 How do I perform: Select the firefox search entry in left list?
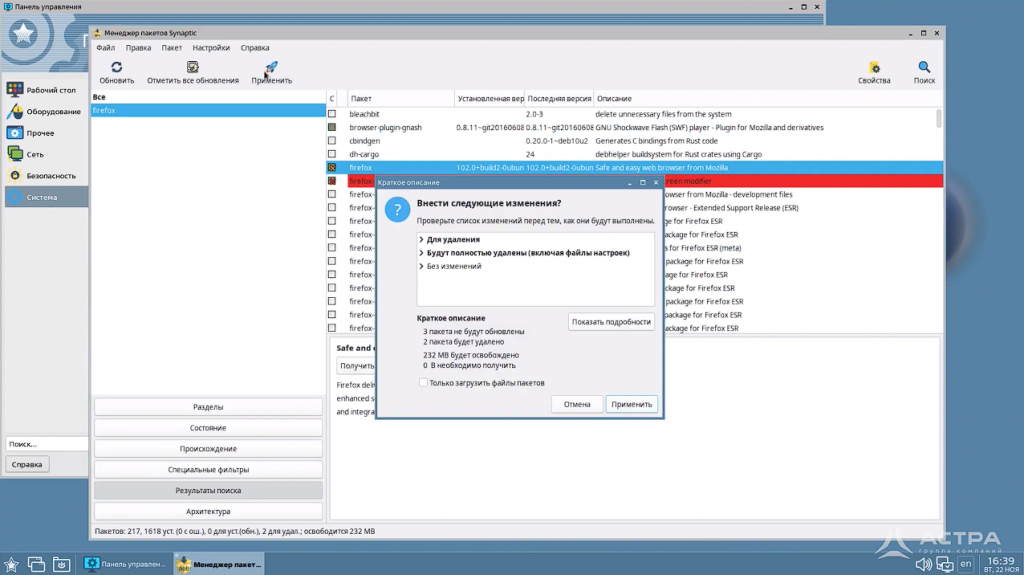coord(208,110)
